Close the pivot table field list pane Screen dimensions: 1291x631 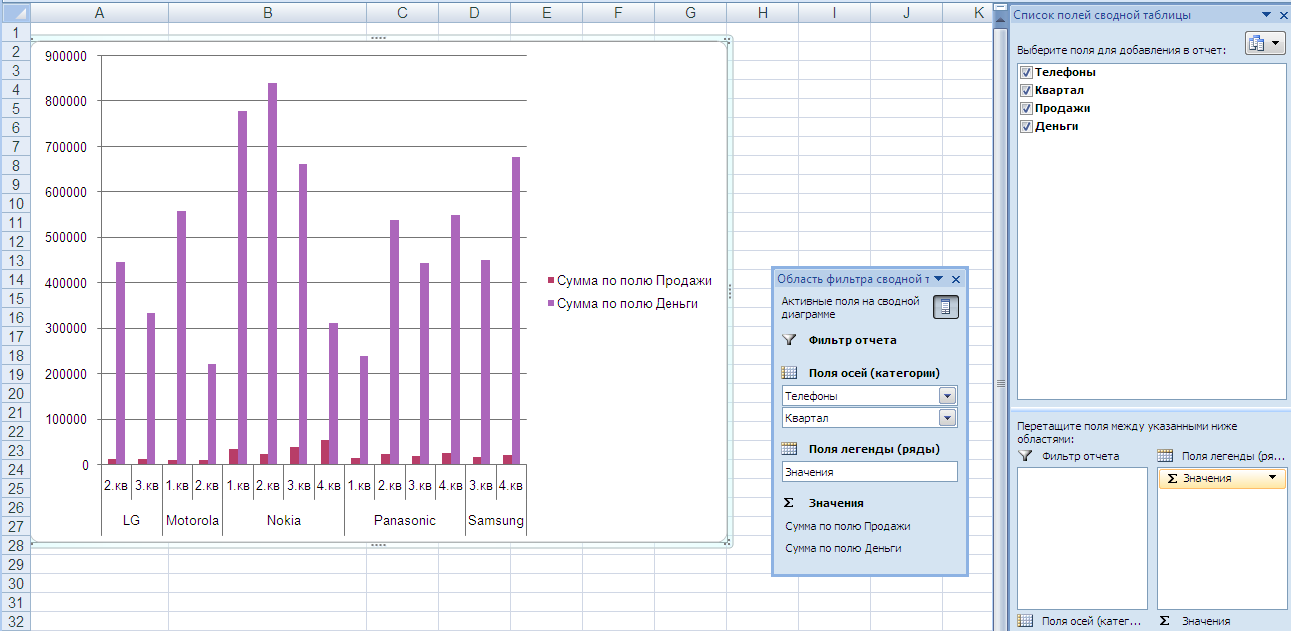[x=1283, y=15]
